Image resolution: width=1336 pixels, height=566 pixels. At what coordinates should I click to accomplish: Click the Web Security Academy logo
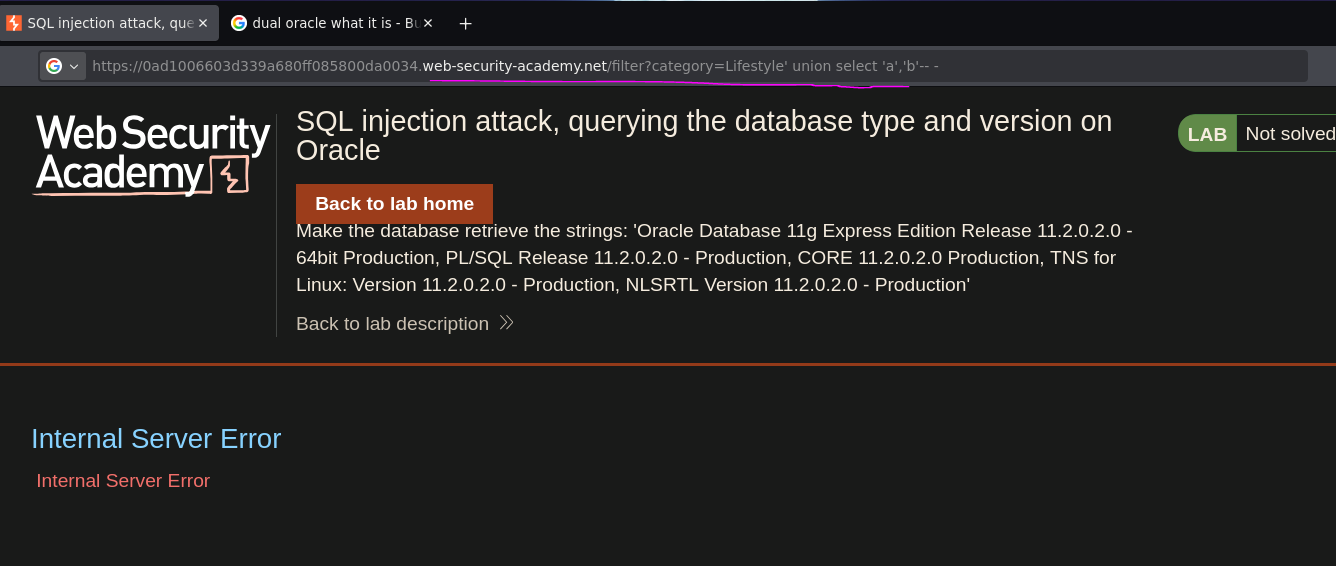tap(151, 155)
